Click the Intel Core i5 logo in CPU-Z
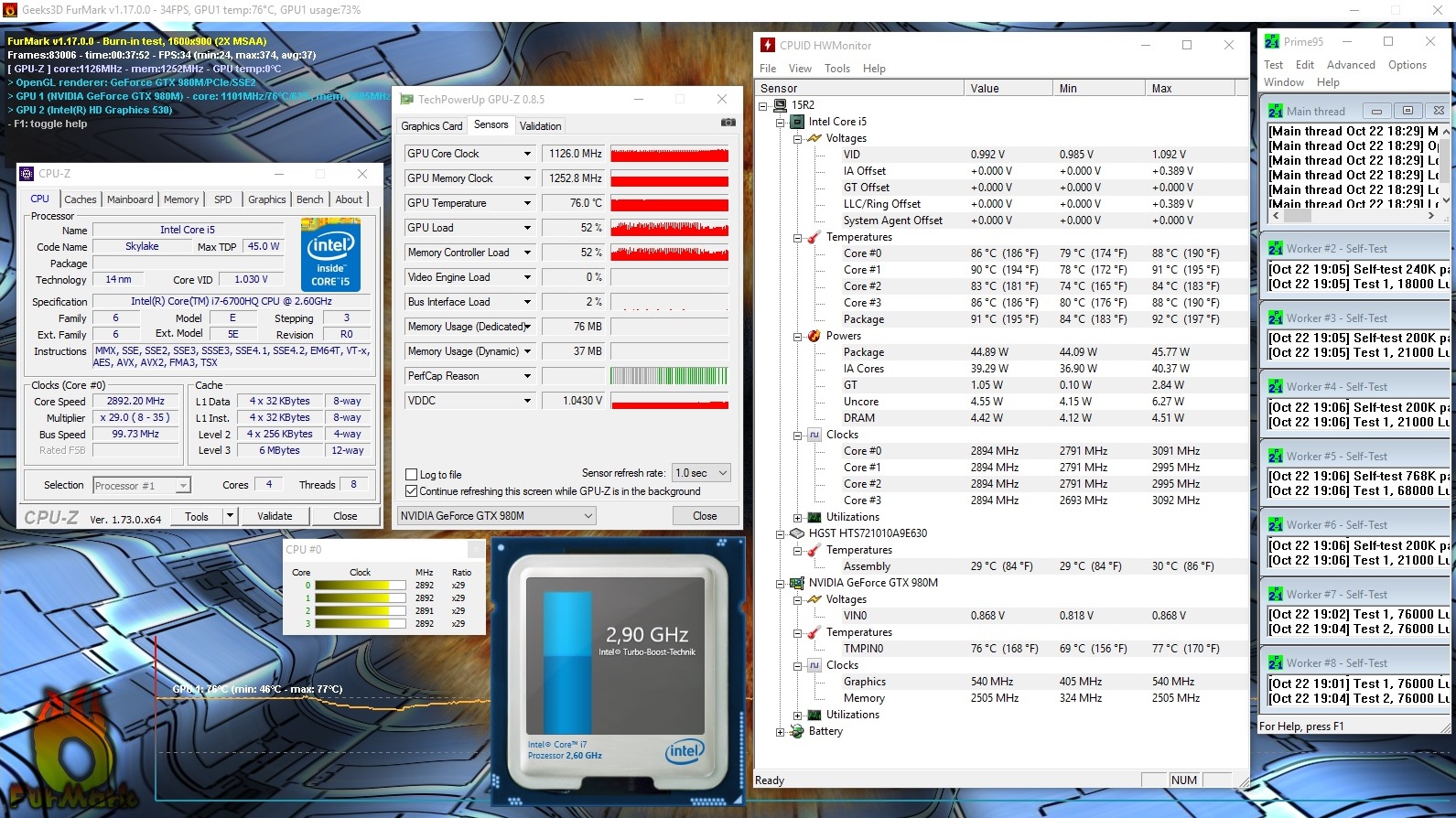This screenshot has width=1456, height=818. [x=330, y=254]
